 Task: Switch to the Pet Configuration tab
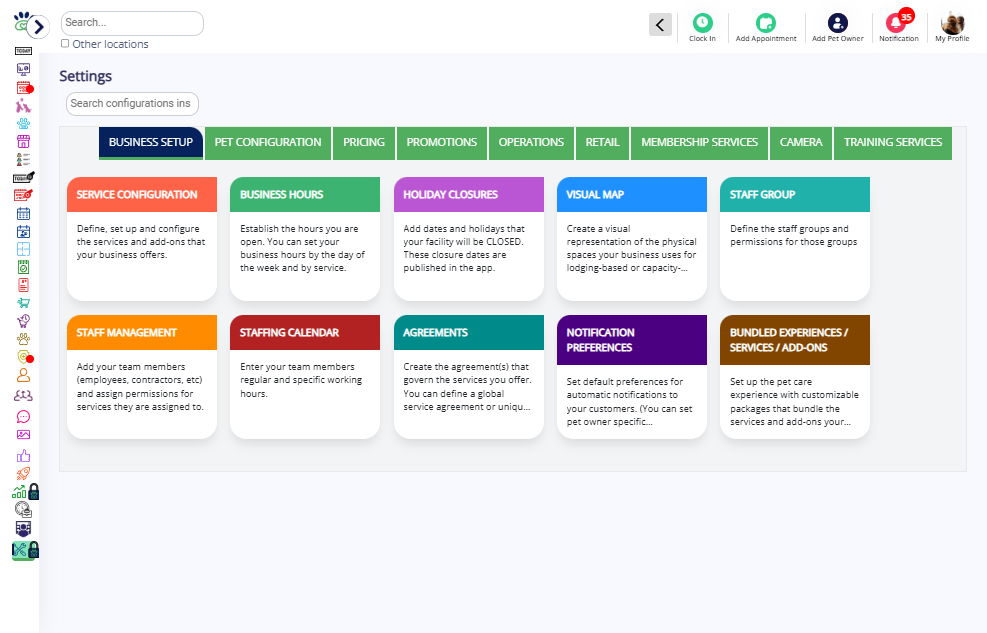tap(268, 143)
